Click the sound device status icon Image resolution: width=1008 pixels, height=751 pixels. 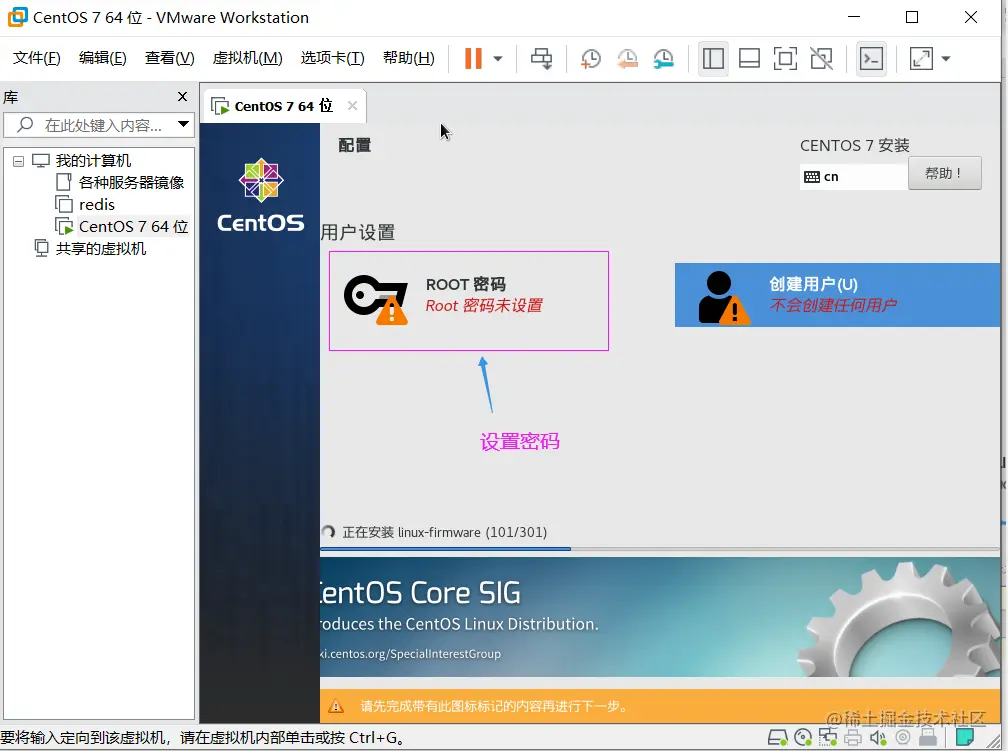coord(878,737)
